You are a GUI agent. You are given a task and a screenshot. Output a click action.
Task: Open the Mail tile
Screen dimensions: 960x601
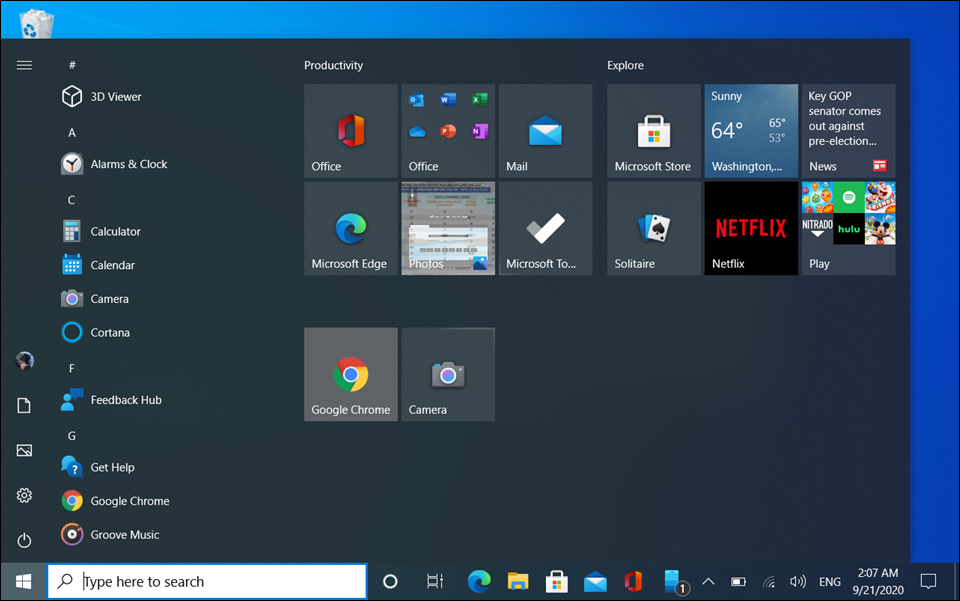545,131
